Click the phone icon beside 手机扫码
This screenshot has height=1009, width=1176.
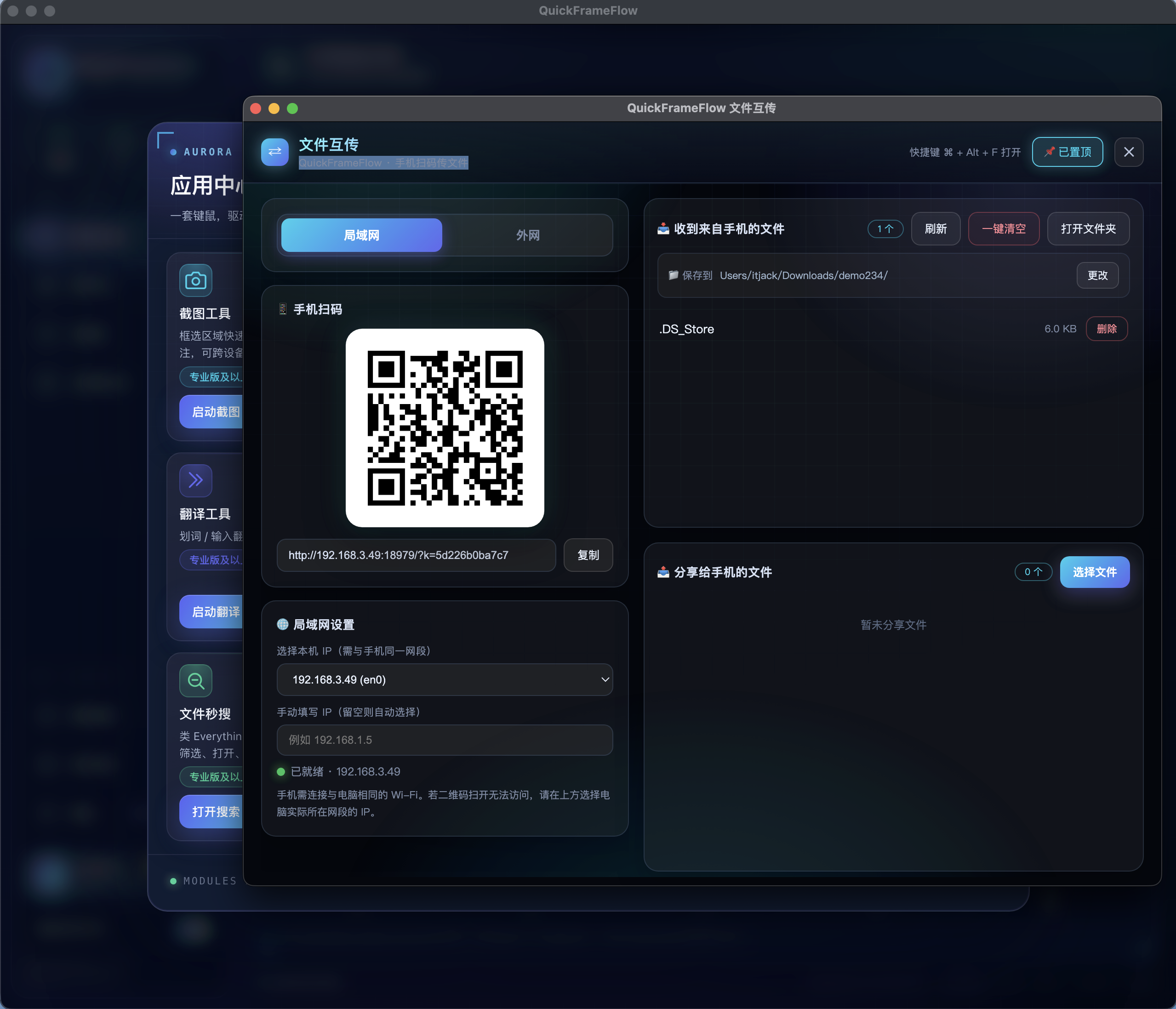283,309
